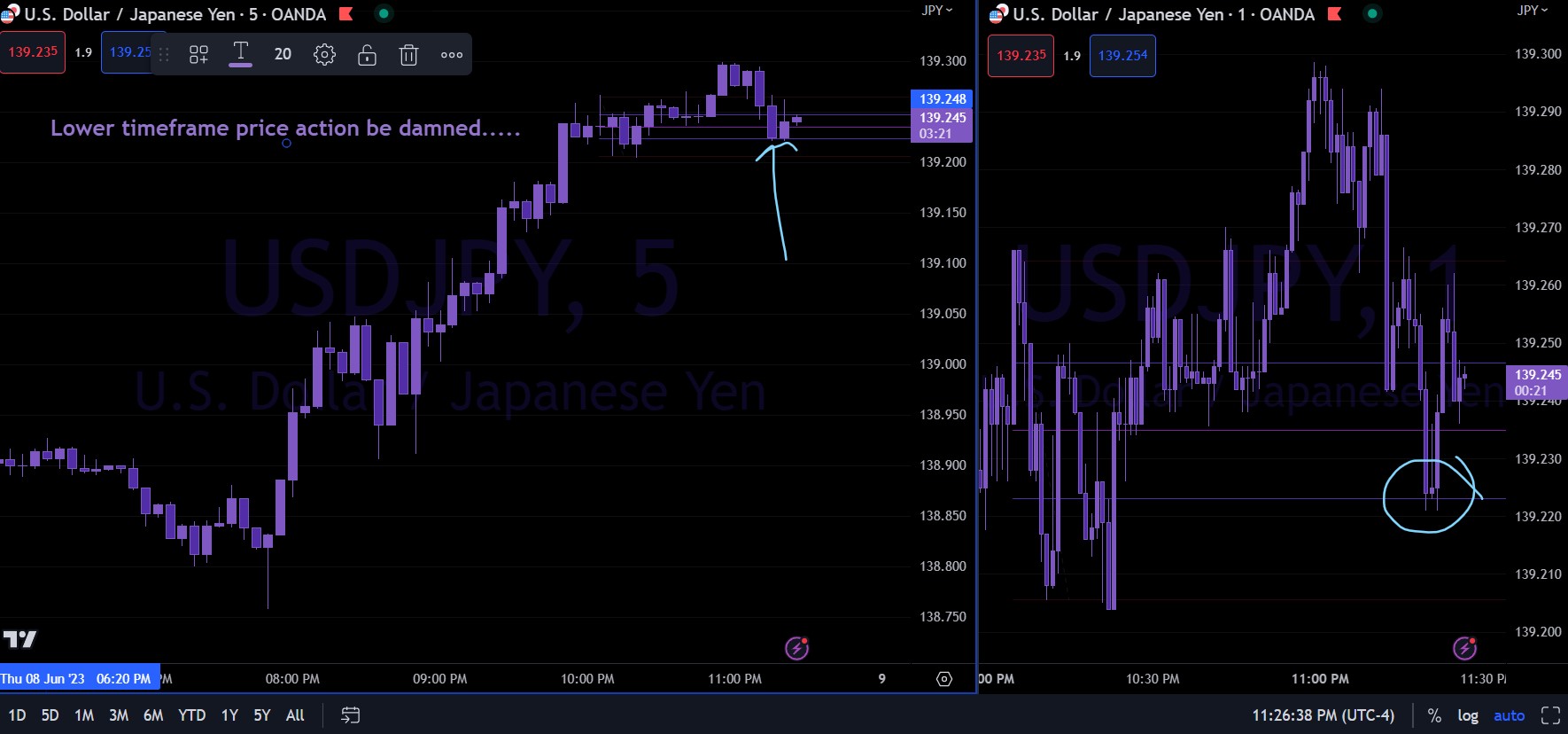This screenshot has height=734, width=1568.
Task: Toggle auto scale mode
Action: click(x=1510, y=715)
